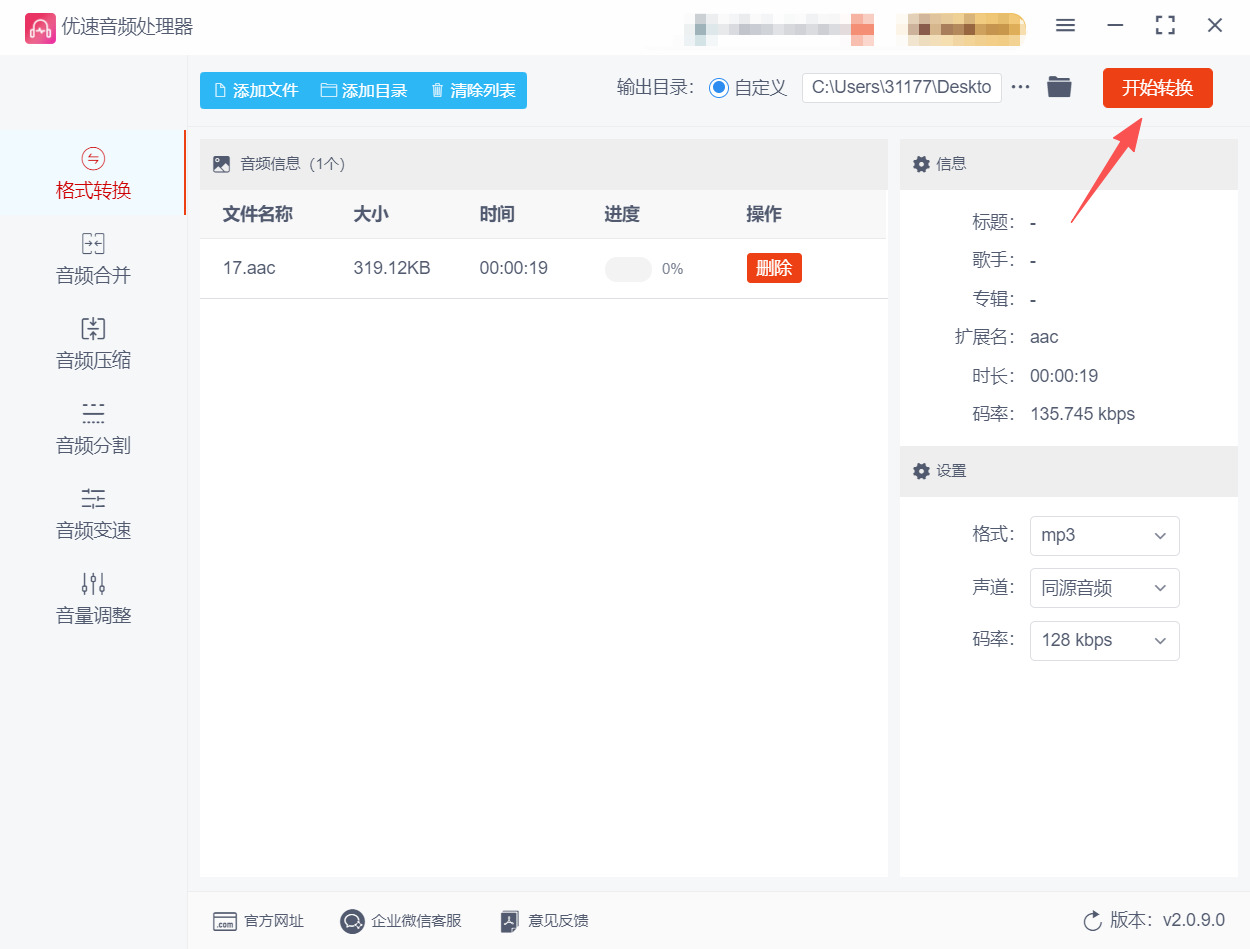Switch to 音量调整 tab
1250x949 pixels.
[x=93, y=598]
